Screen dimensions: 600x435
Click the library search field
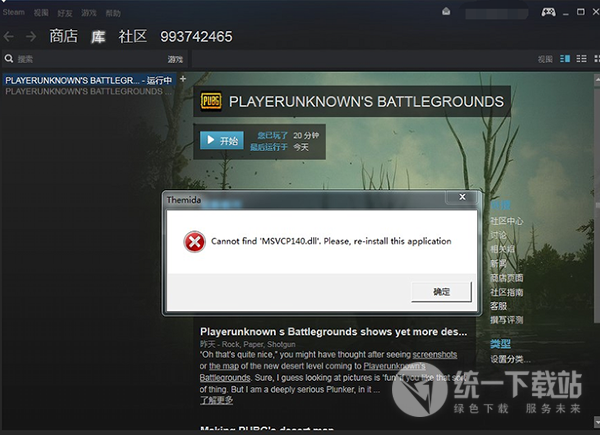coord(85,59)
